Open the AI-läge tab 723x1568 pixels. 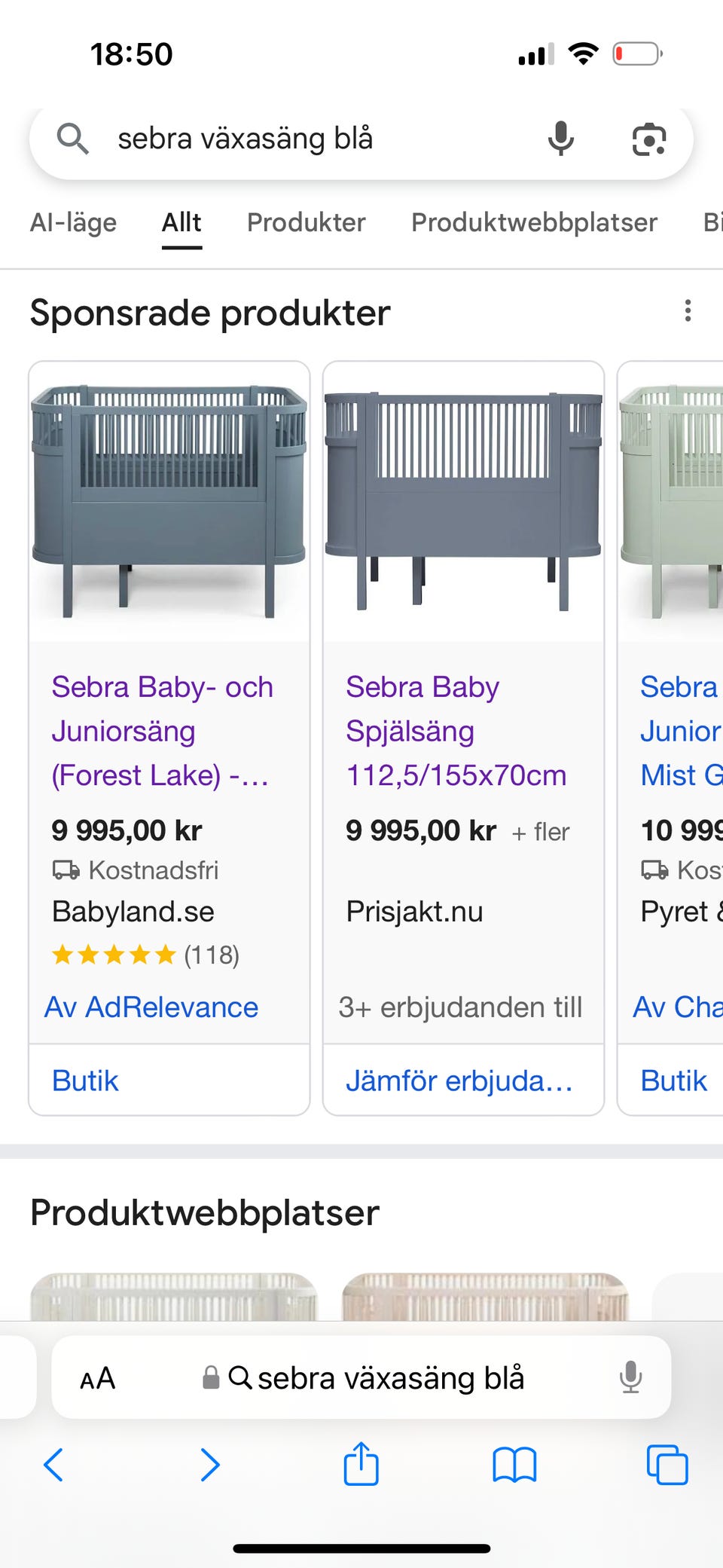click(74, 223)
